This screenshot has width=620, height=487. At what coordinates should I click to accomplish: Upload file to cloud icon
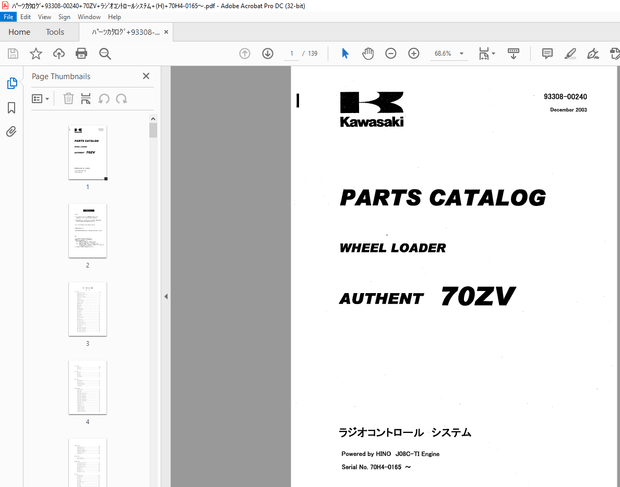tap(59, 53)
